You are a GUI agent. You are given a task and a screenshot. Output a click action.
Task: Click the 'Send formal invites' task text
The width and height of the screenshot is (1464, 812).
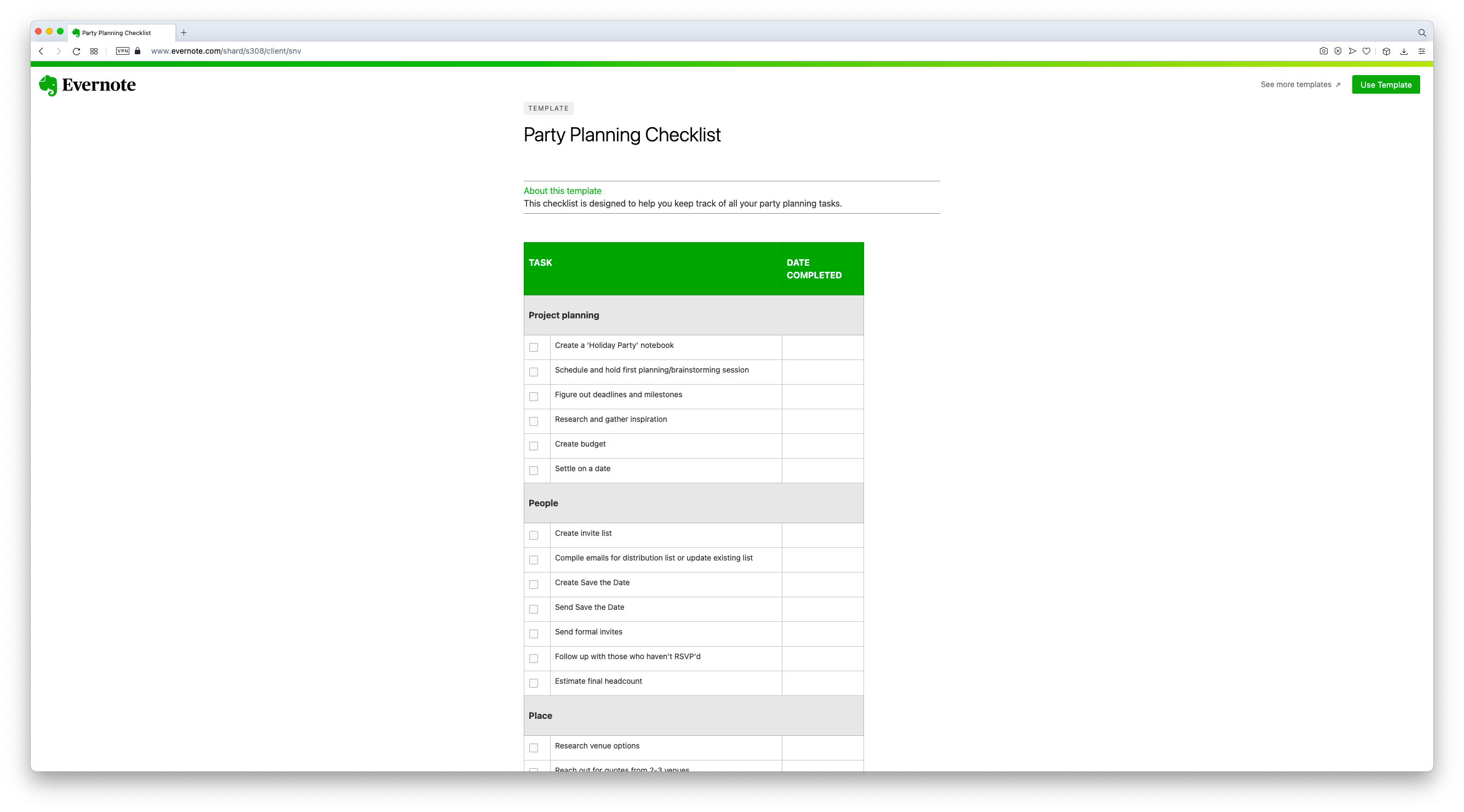click(x=588, y=632)
